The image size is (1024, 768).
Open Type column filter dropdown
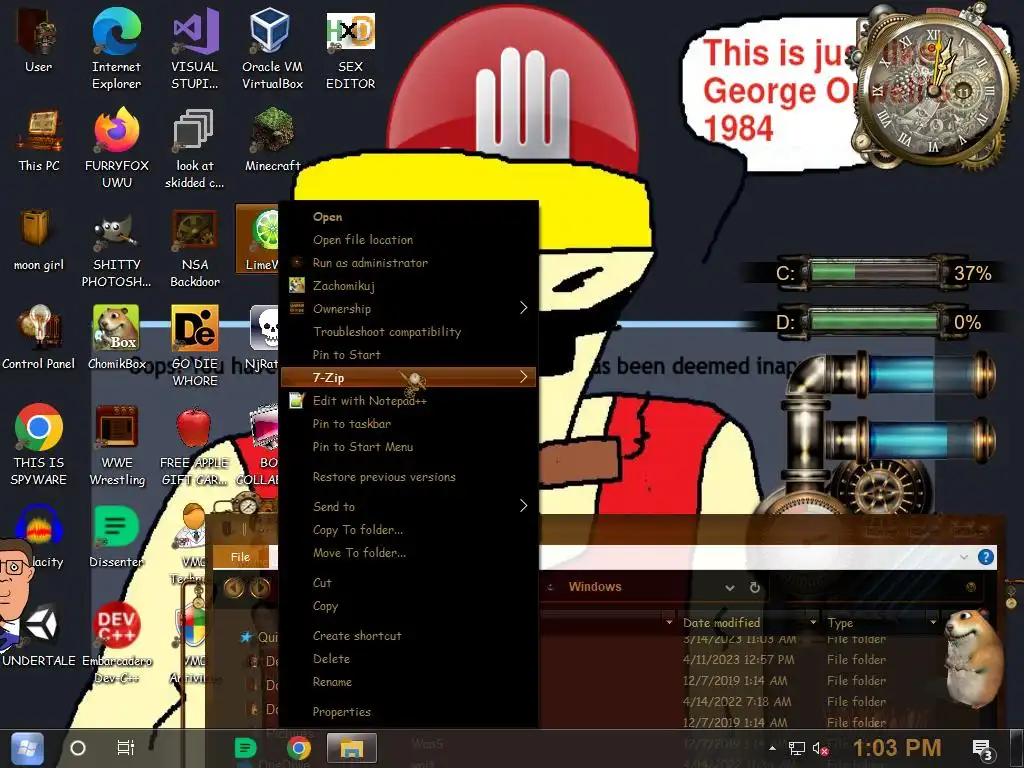933,622
